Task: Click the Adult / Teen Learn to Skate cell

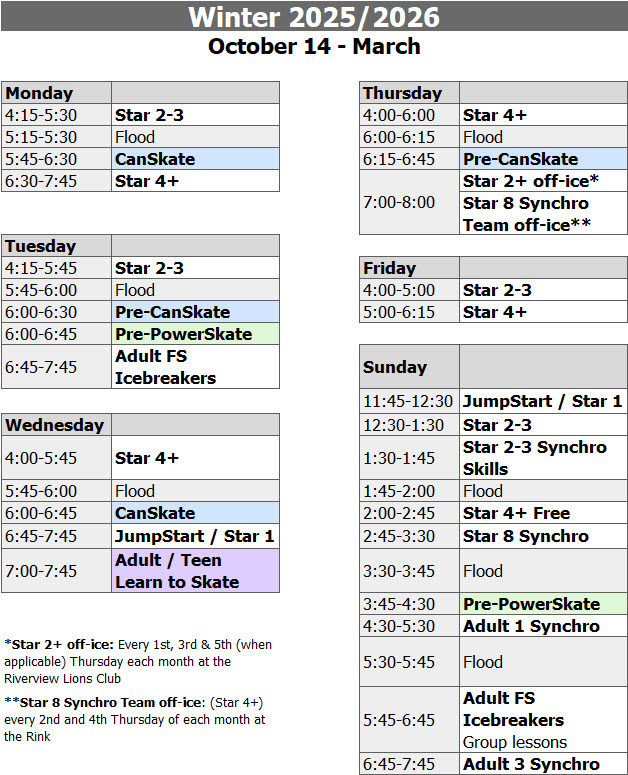Action: (195, 571)
